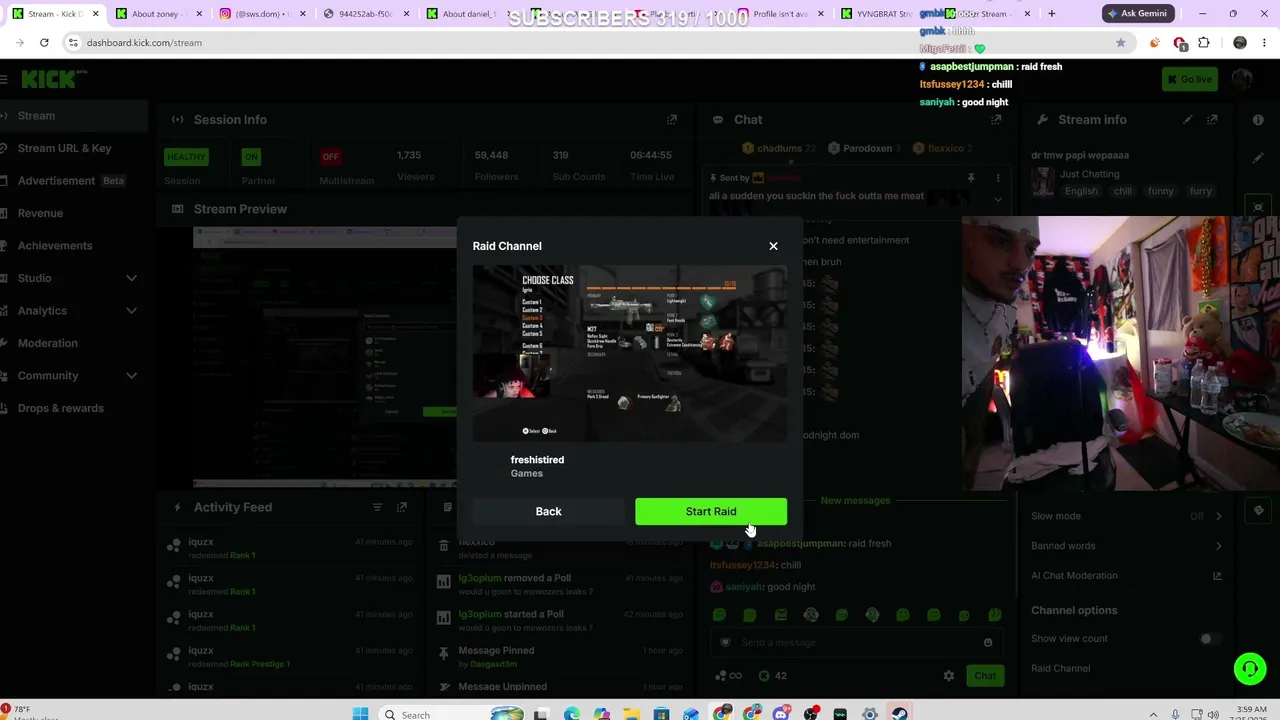Open the freshistired stream thumbnail
Viewport: 1280px width, 720px height.
pyautogui.click(x=630, y=353)
